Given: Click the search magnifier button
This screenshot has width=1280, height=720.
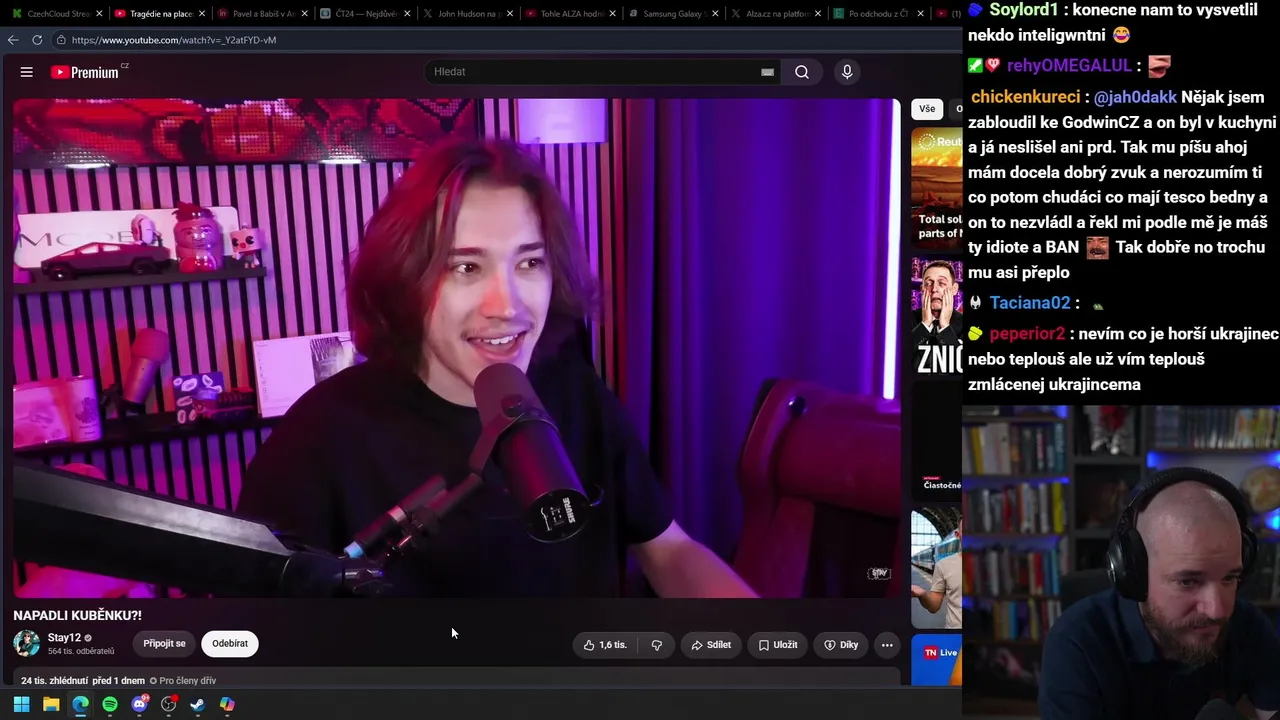Looking at the screenshot, I should (x=802, y=72).
